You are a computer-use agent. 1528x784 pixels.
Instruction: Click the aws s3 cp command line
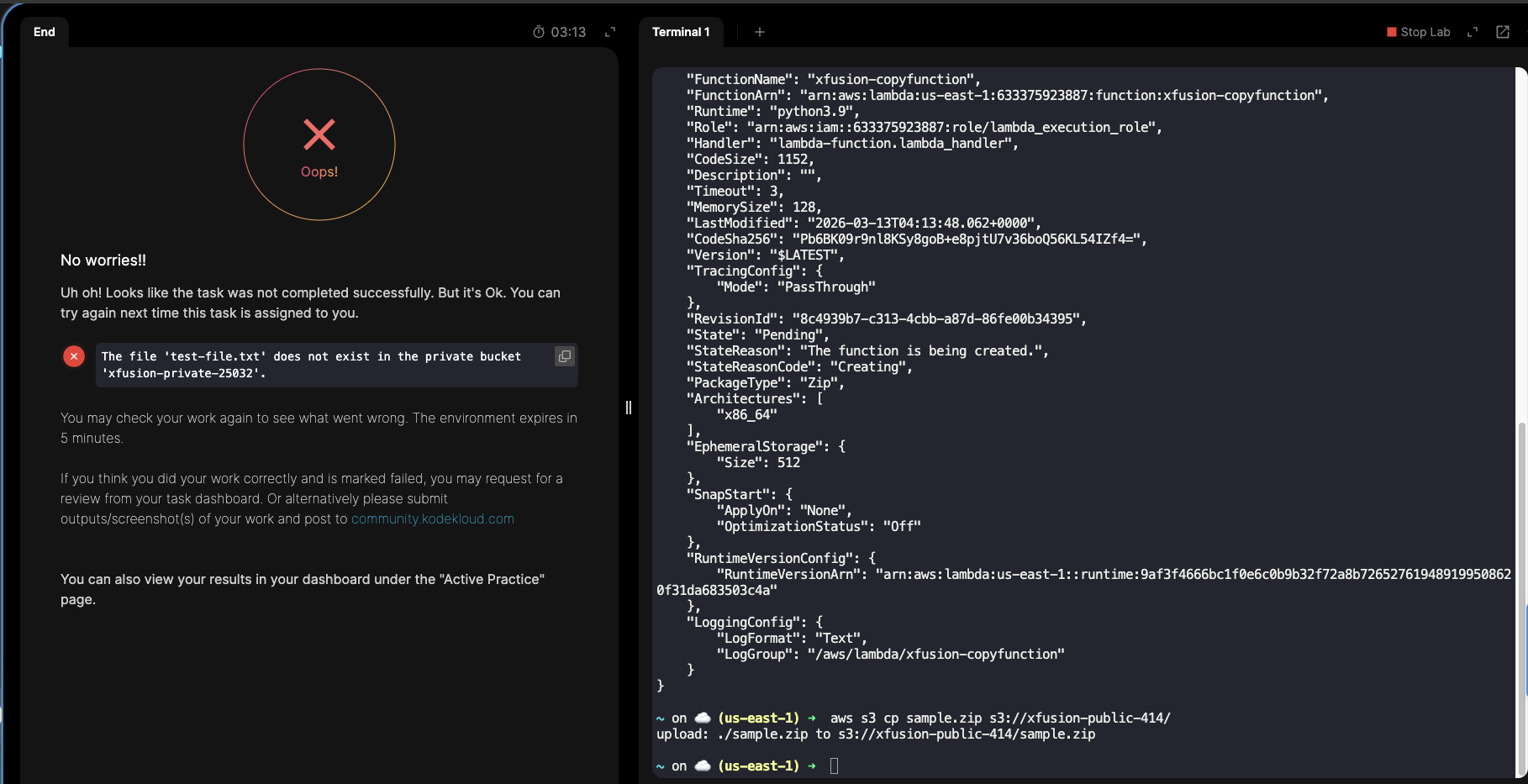(999, 718)
